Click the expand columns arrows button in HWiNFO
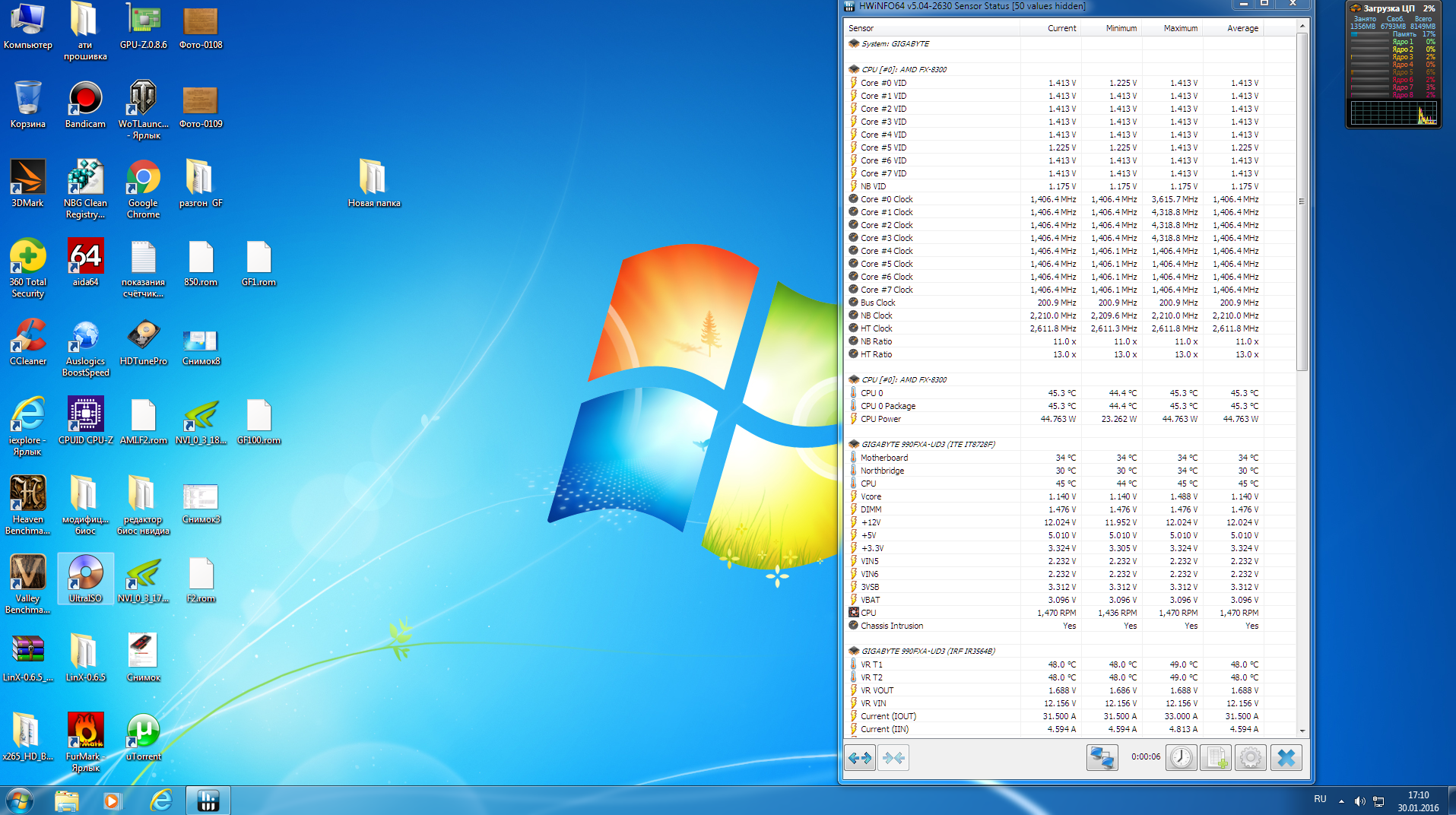 (x=860, y=757)
